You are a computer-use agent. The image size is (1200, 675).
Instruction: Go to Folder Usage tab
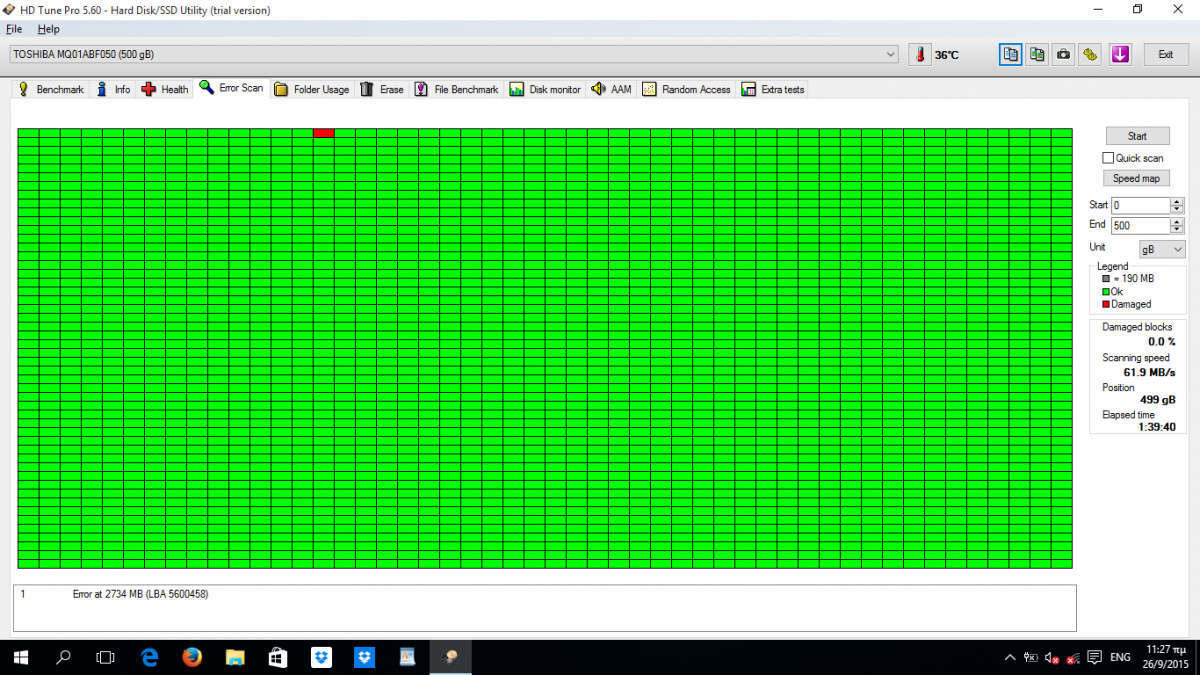pos(311,89)
